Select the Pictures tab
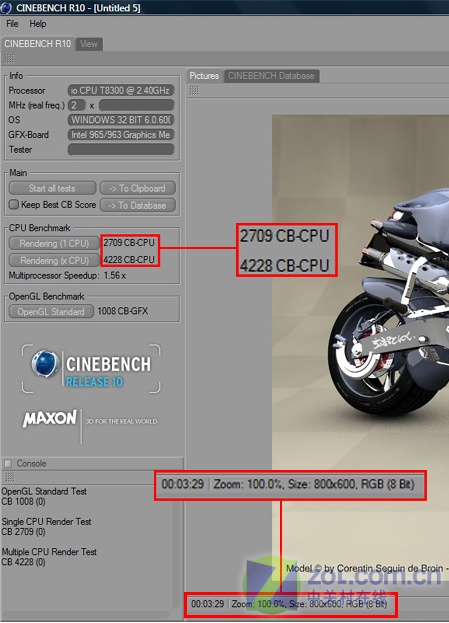Screen dimensions: 449x623 coord(204,76)
